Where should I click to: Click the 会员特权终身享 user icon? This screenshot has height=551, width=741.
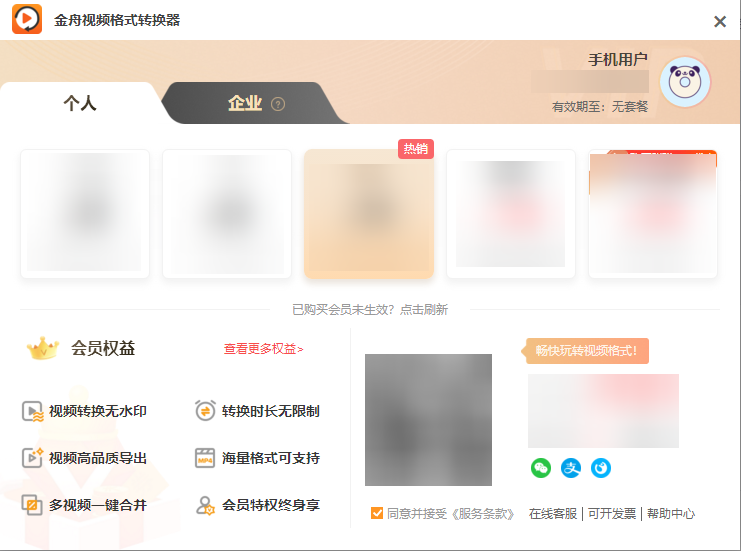205,505
